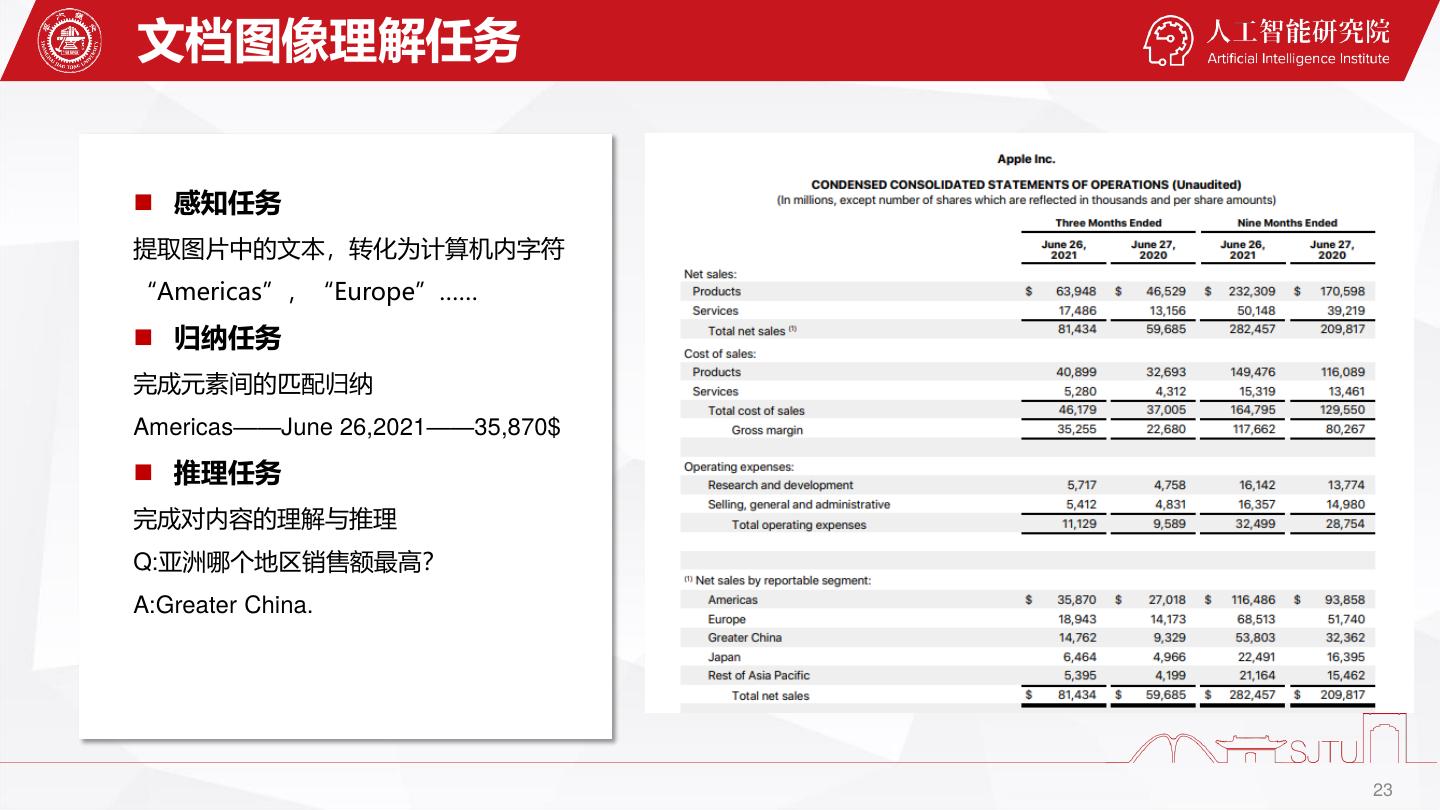
Task: Select the 推理任务 heading
Action: coord(227,472)
